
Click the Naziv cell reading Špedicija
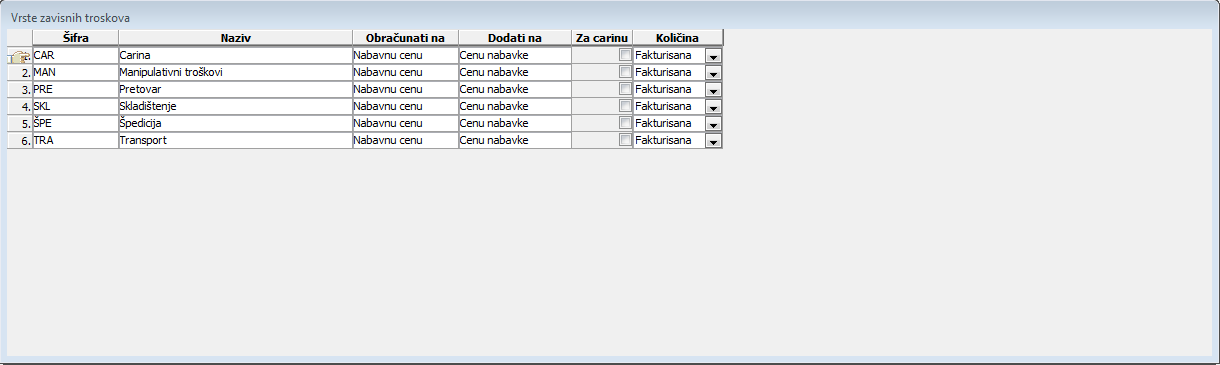[235, 123]
